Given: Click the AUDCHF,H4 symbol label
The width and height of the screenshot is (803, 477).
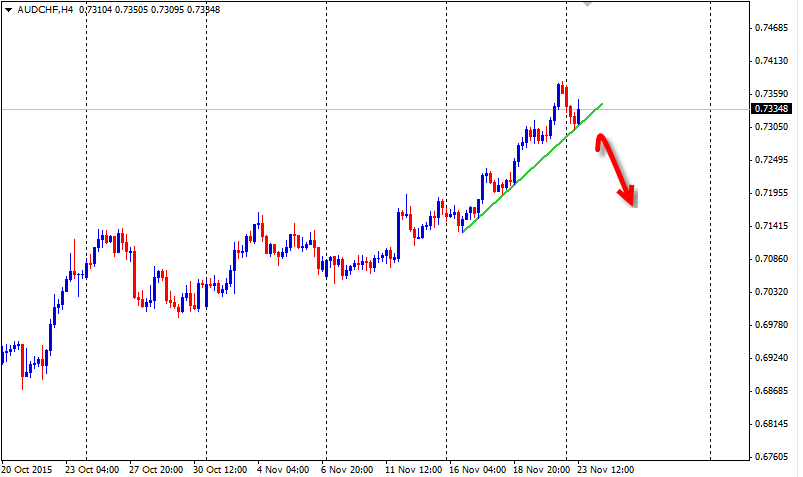Looking at the screenshot, I should (x=45, y=9).
